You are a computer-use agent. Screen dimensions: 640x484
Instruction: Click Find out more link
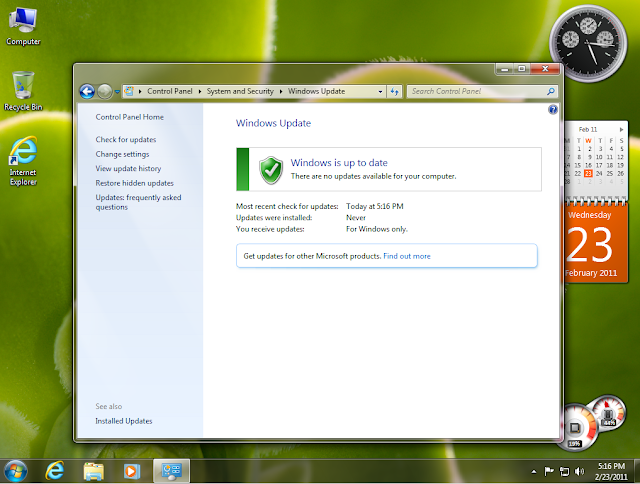coord(407,256)
